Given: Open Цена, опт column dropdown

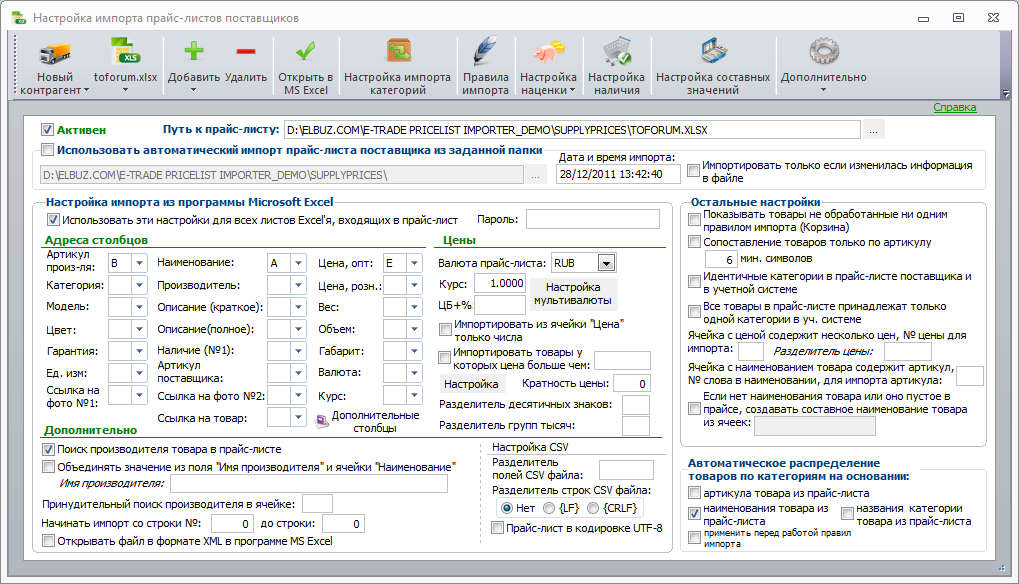Looking at the screenshot, I should coord(414,263).
